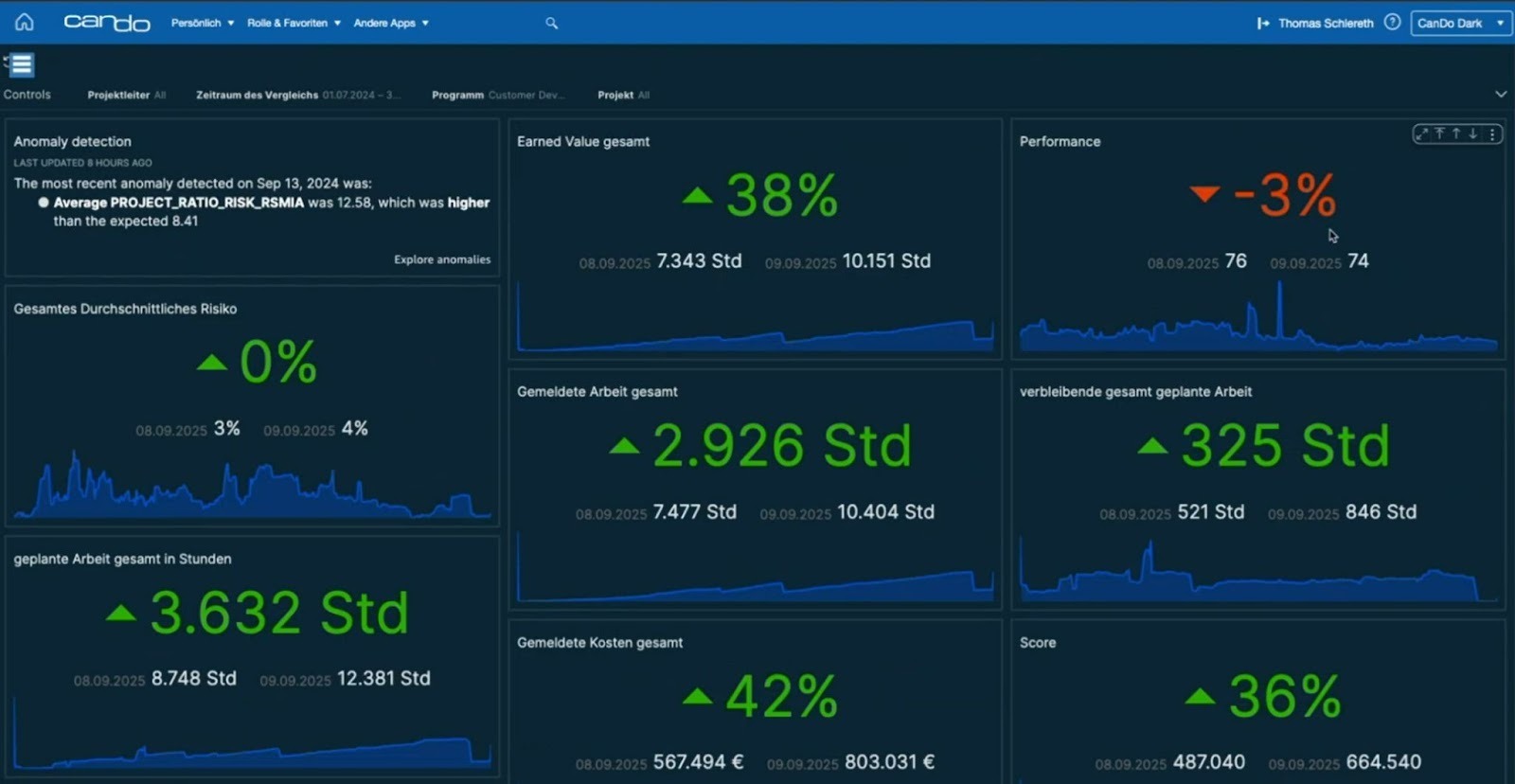
Task: Toggle the hamburger side menu icon
Action: point(21,64)
